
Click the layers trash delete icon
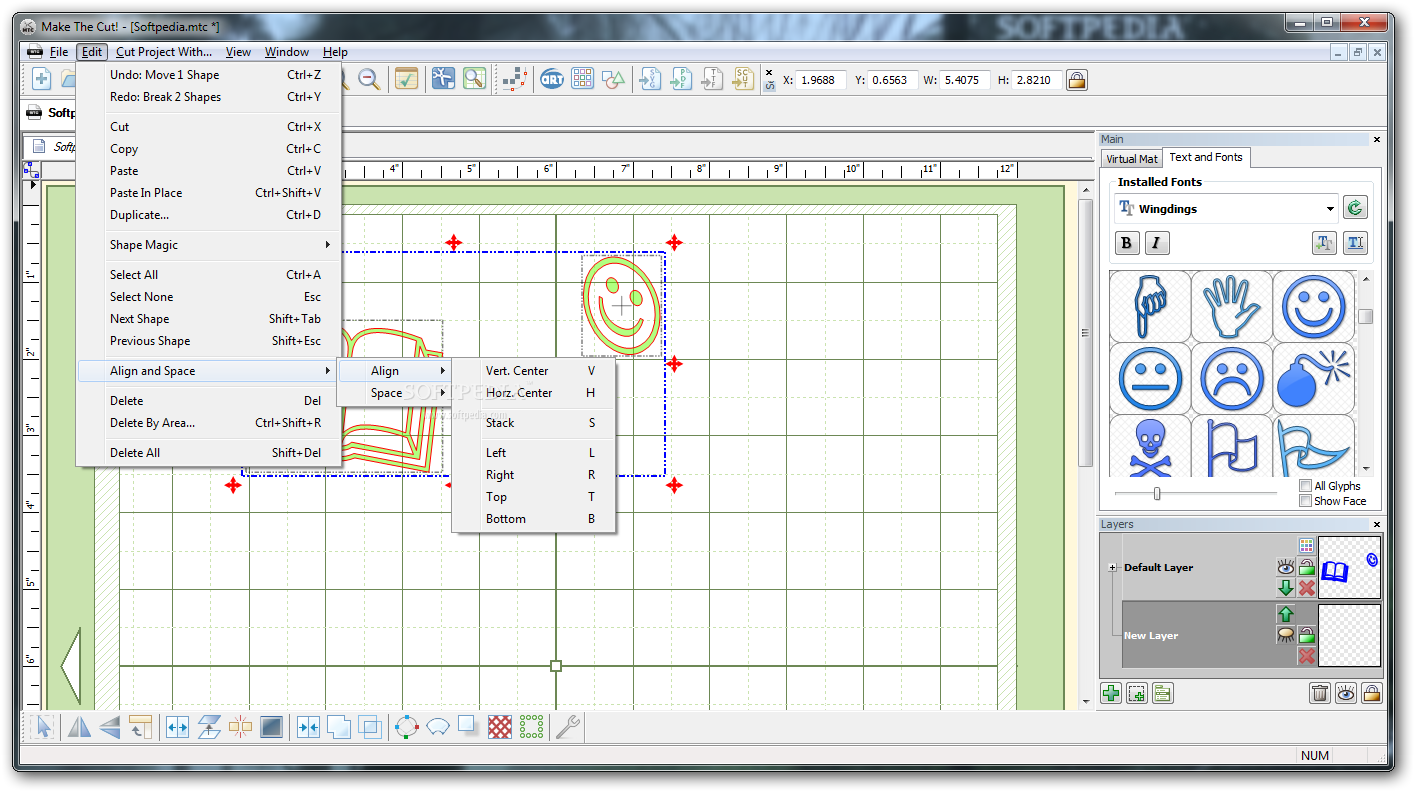(1319, 693)
